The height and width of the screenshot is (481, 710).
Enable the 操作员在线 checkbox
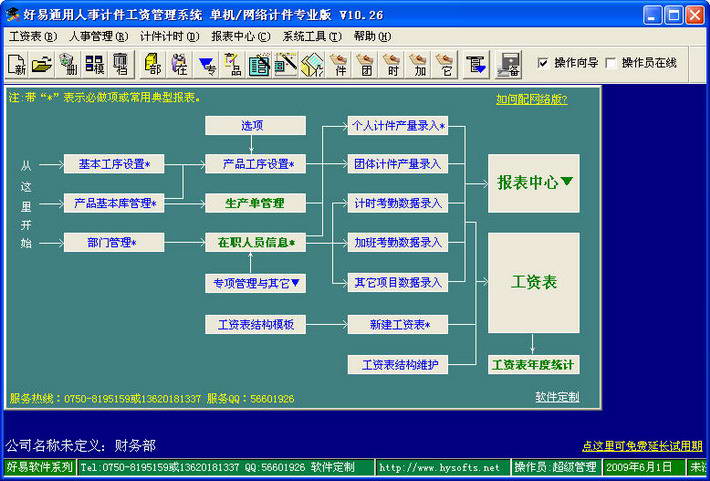tap(610, 63)
